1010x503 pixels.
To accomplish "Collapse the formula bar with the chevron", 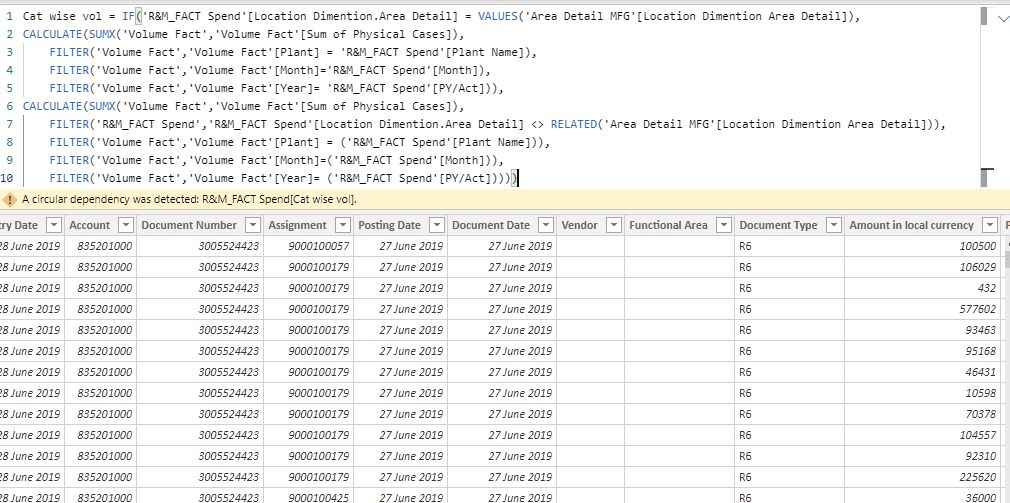I will (x=1002, y=19).
